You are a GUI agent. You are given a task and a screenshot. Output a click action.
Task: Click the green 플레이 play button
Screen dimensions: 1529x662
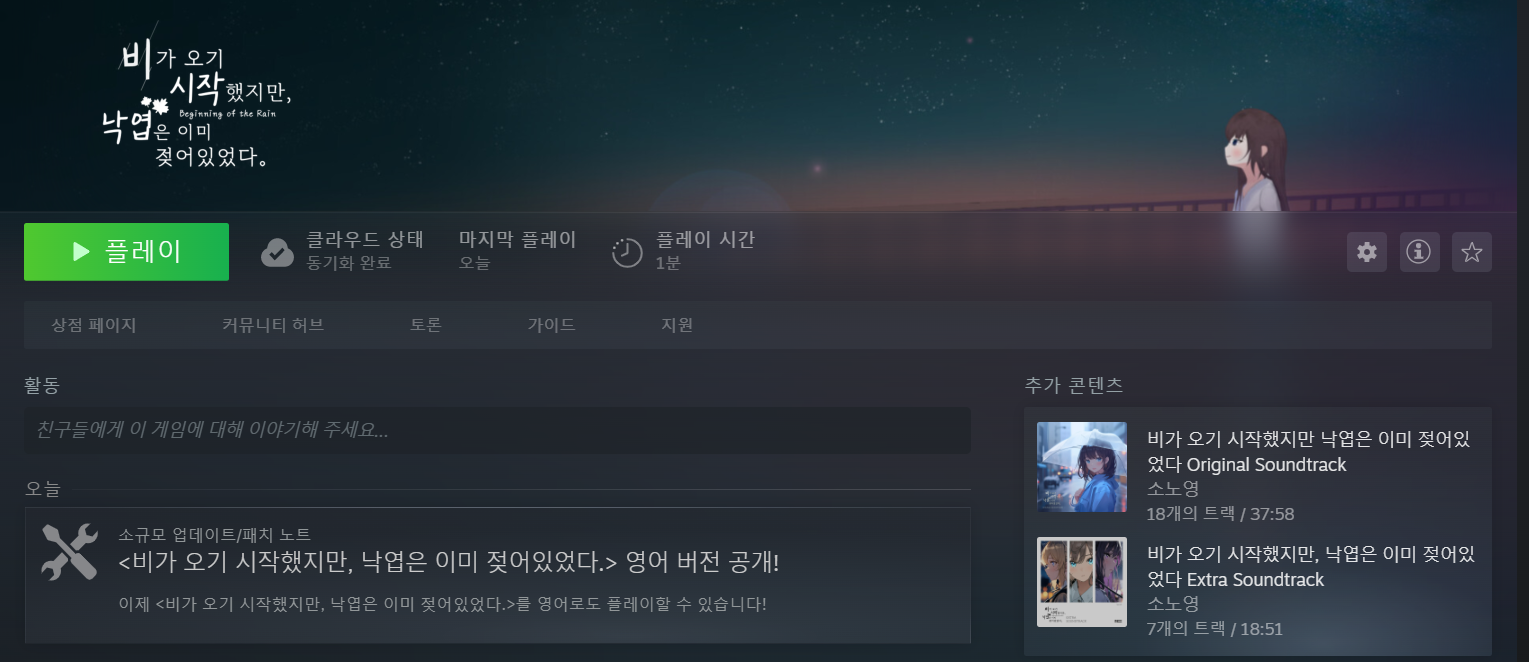(126, 252)
